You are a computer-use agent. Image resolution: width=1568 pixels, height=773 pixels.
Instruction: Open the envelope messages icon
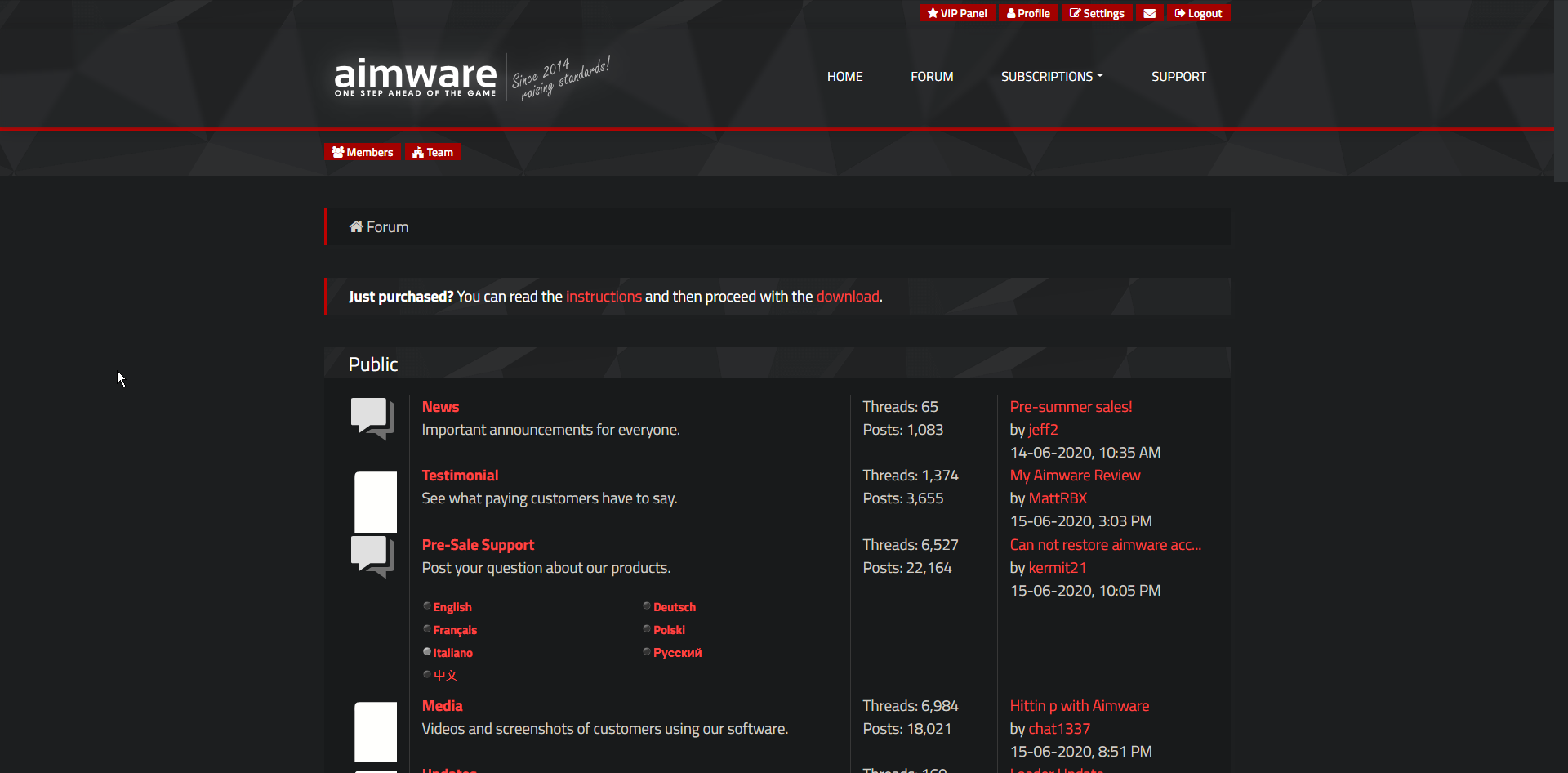[x=1149, y=13]
